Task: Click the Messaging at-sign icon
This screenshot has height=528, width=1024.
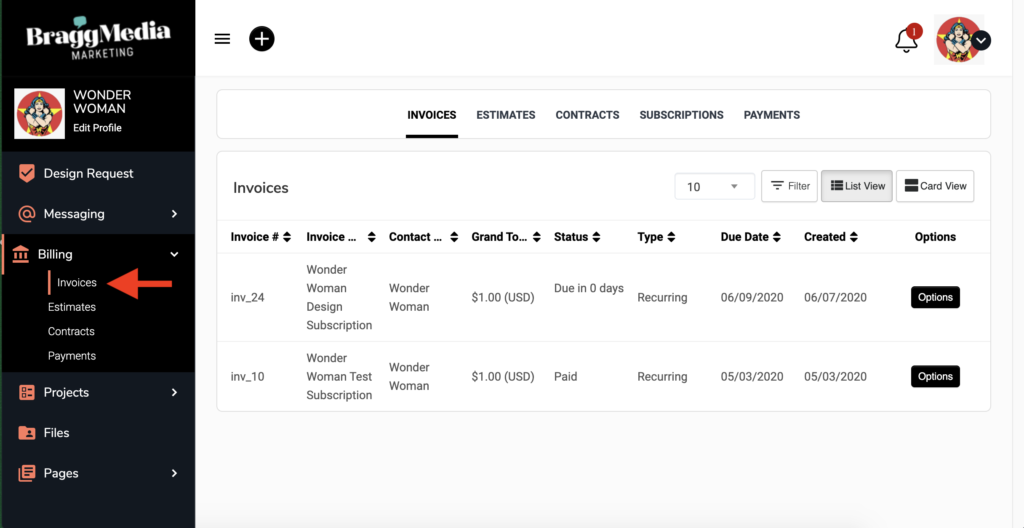Action: (27, 214)
